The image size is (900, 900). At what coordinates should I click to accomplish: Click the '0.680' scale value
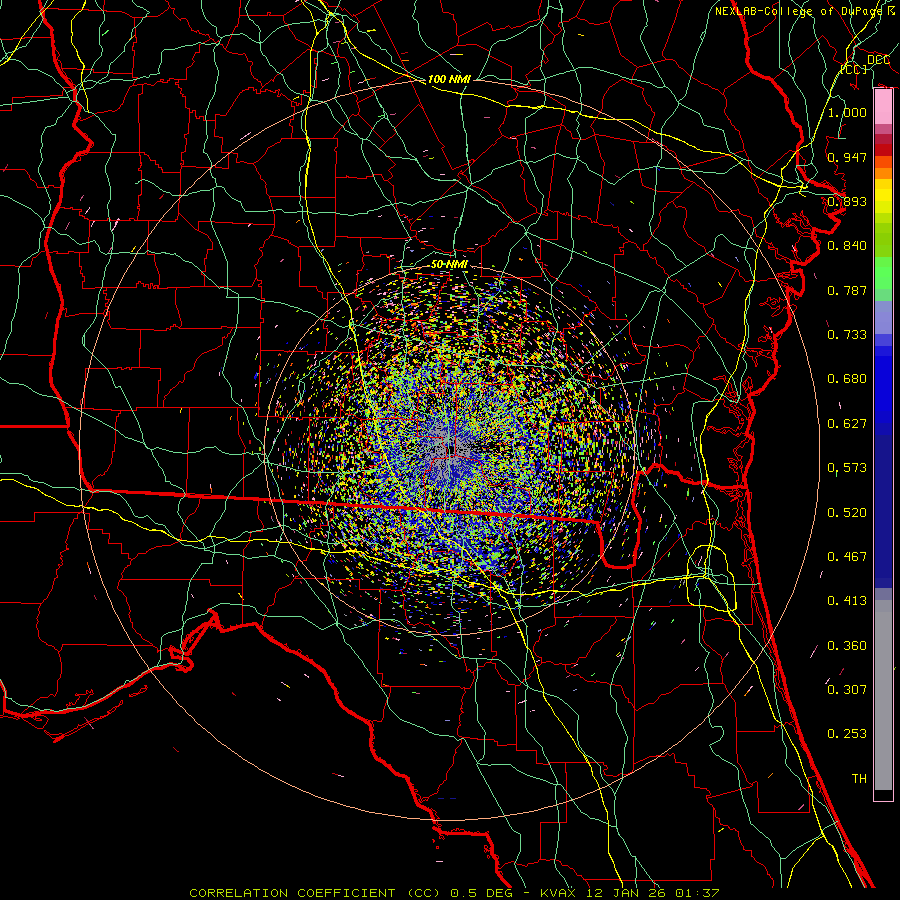pos(847,379)
